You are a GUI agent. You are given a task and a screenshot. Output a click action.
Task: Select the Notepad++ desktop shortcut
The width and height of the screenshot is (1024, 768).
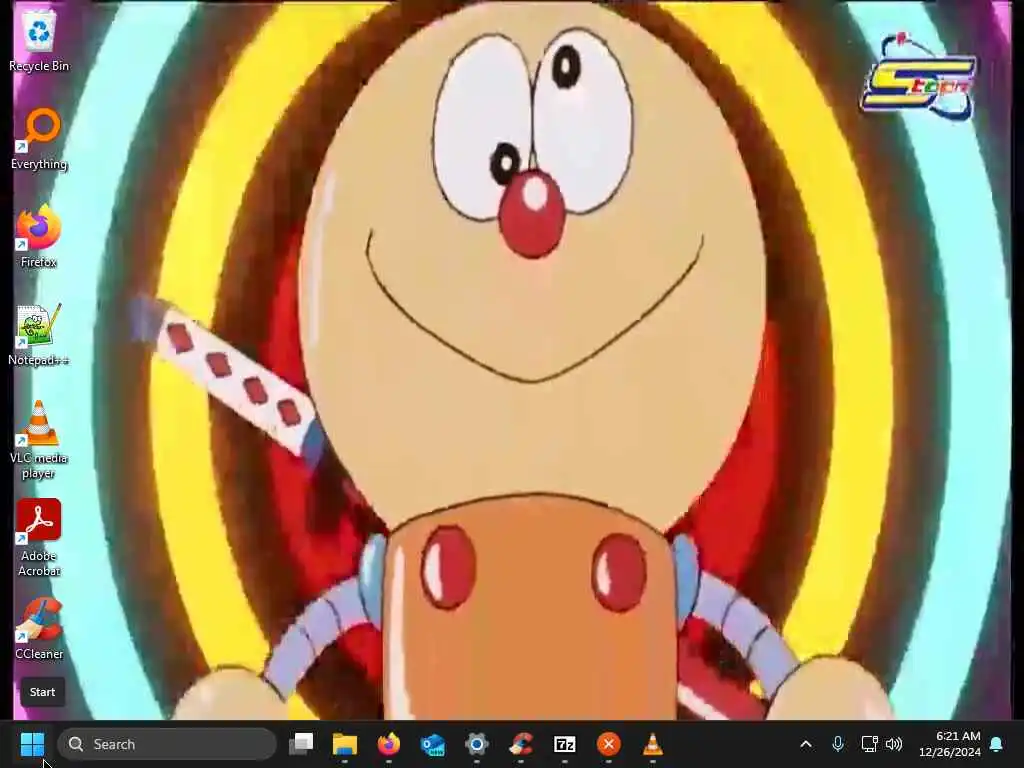point(39,335)
